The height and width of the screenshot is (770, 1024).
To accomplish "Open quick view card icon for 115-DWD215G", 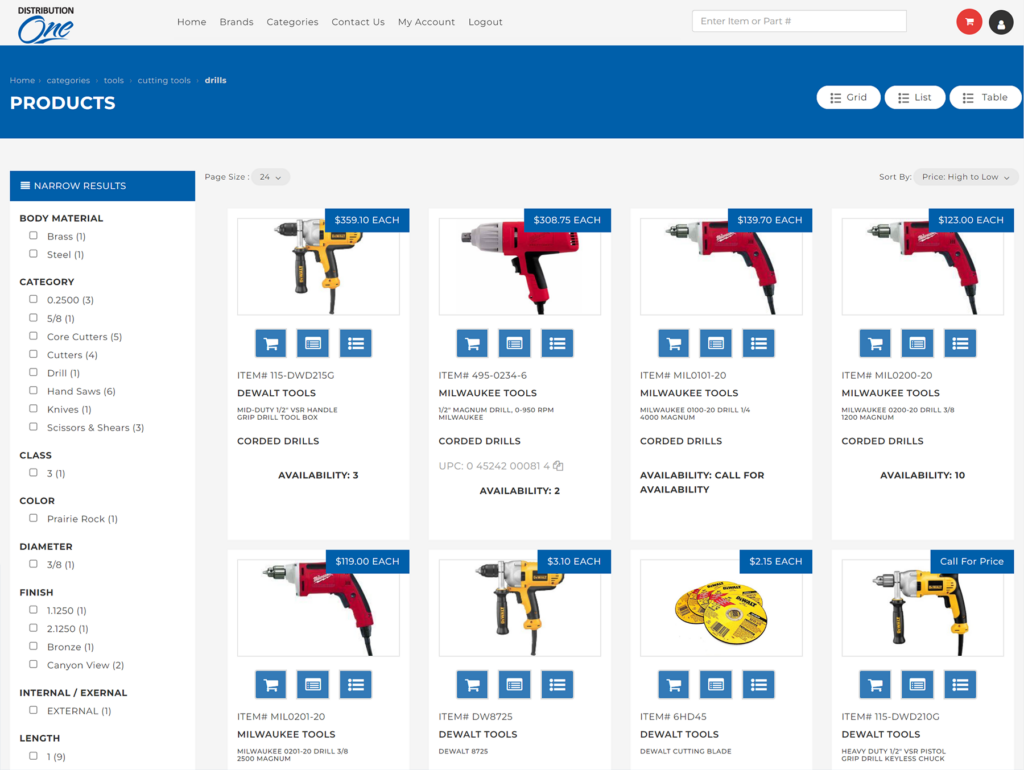I will (x=313, y=343).
